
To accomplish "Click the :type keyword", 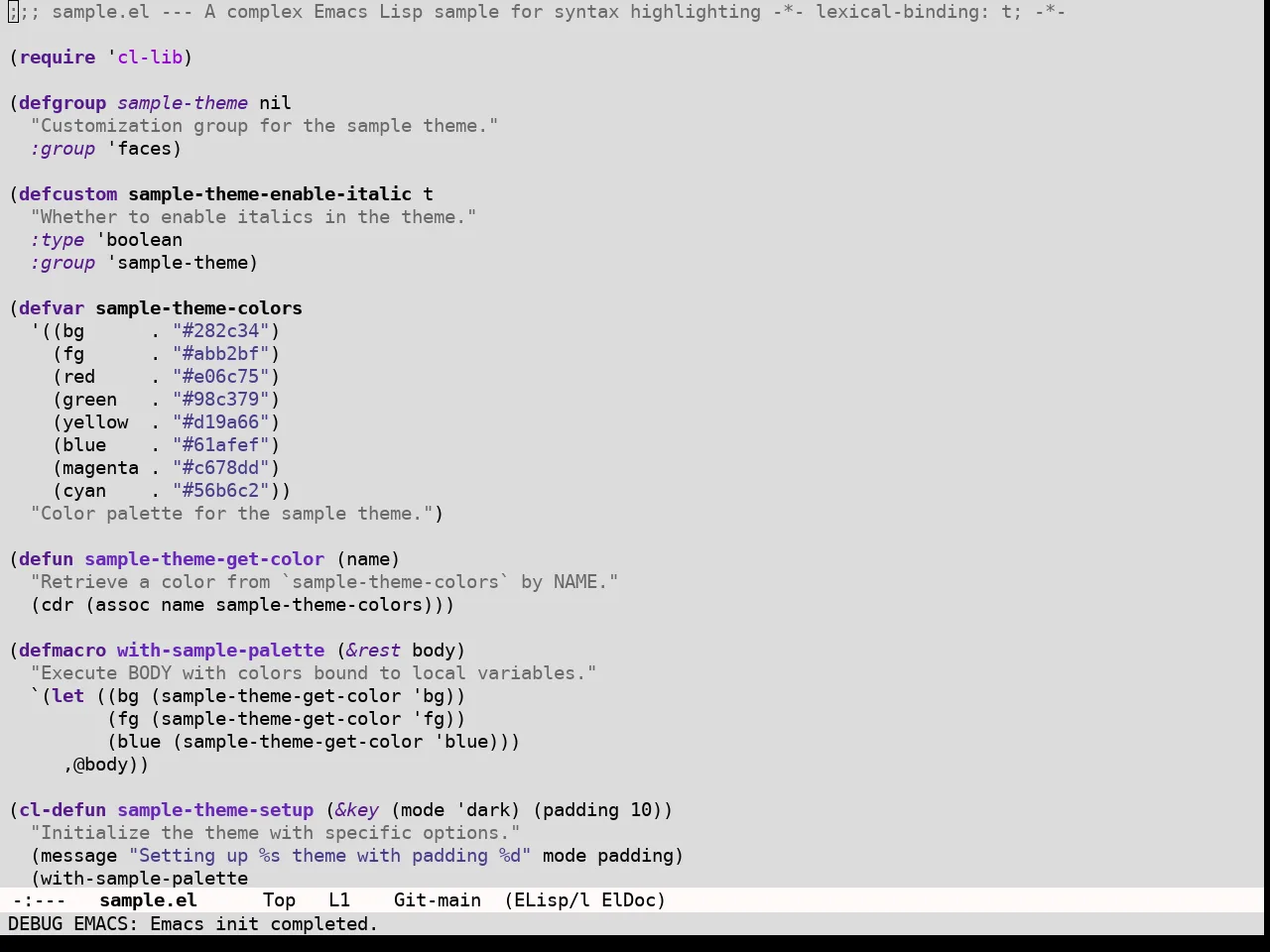I will click(58, 240).
